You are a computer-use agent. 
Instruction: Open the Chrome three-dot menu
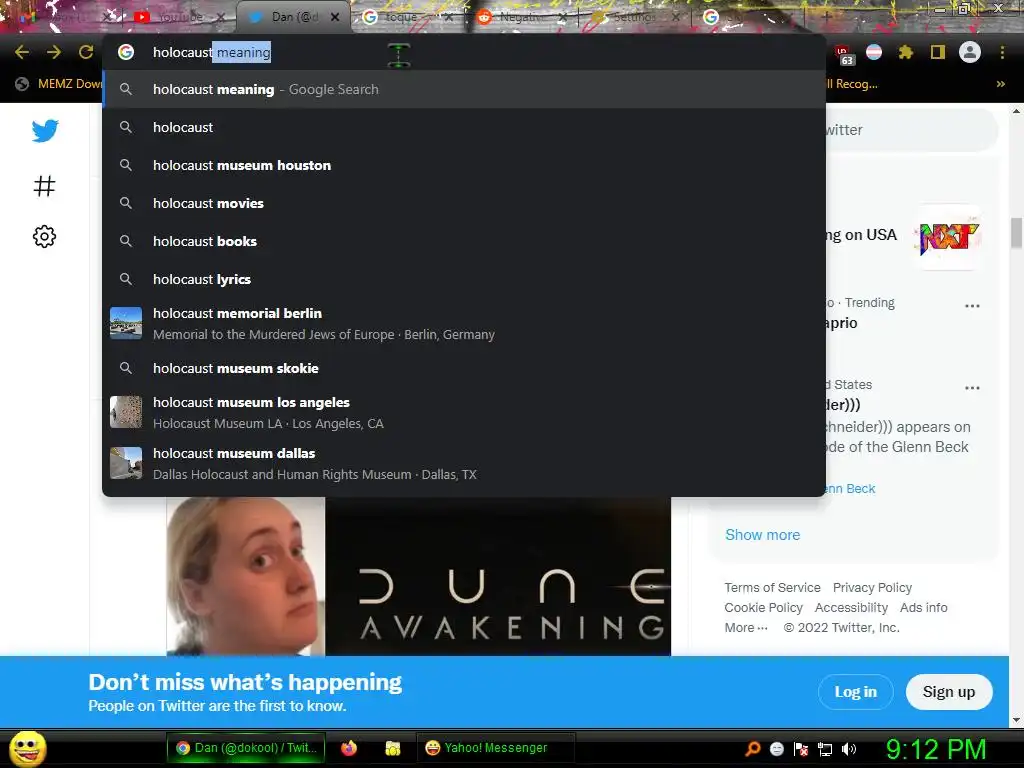1002,52
